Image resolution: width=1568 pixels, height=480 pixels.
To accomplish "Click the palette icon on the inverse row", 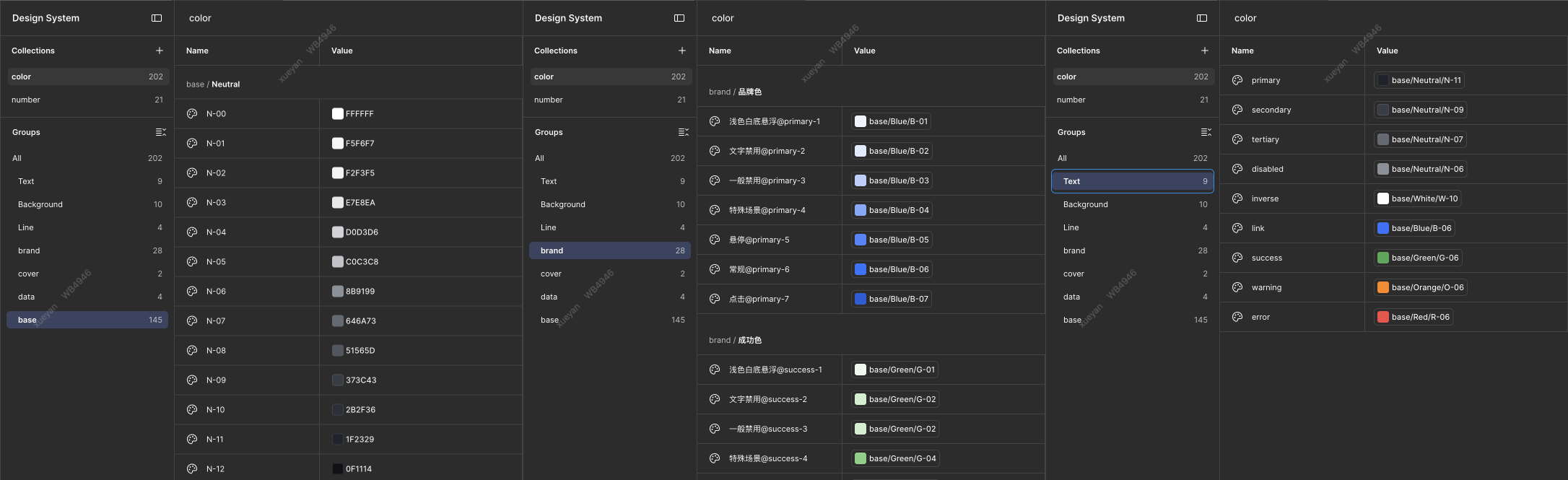I will (x=1237, y=198).
